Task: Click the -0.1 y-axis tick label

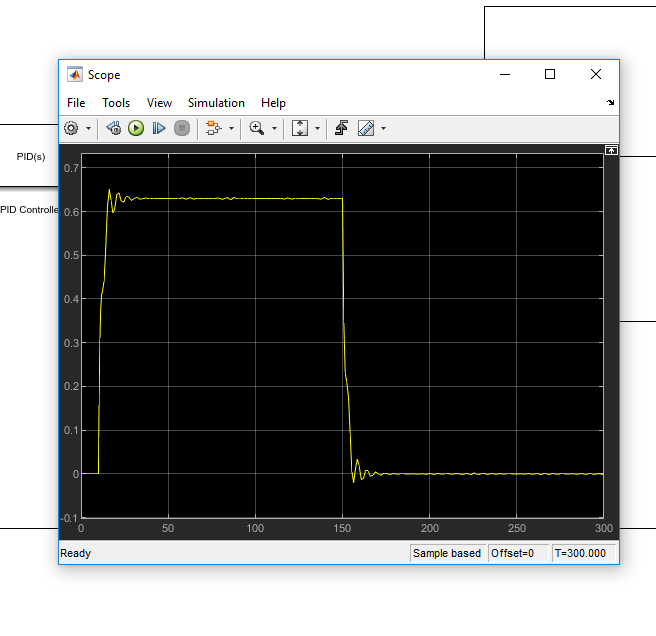Action: (x=69, y=518)
